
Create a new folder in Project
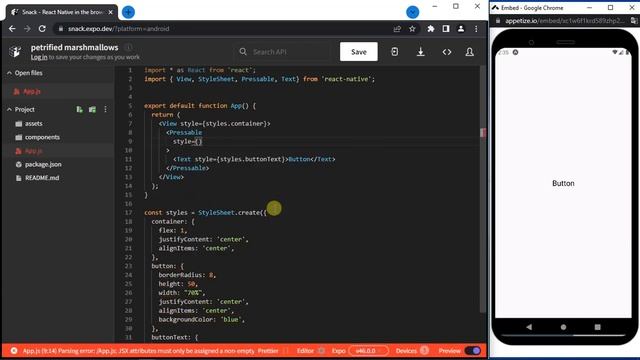tap(92, 109)
